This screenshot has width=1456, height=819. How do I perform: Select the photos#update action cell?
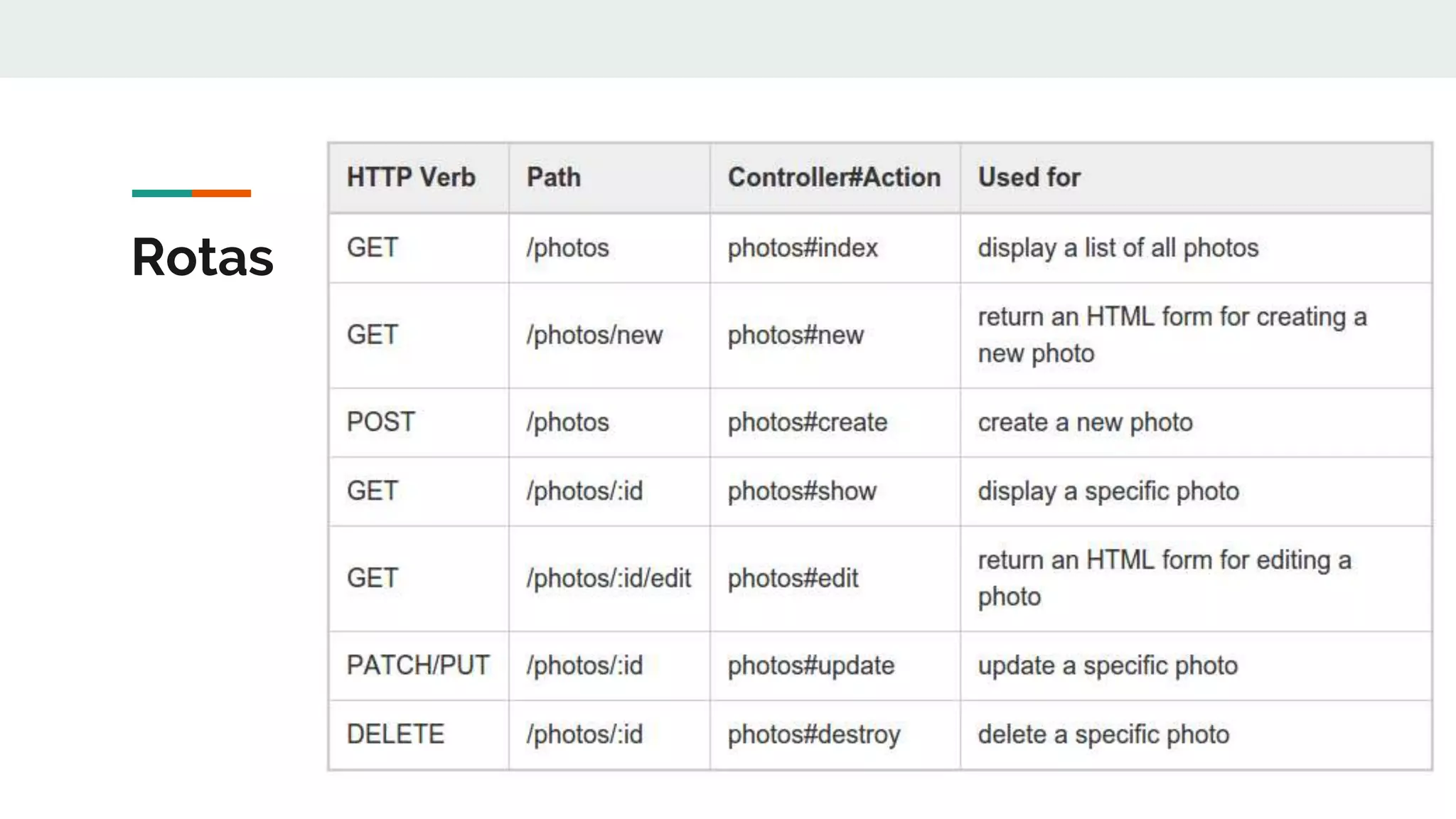[x=811, y=665]
